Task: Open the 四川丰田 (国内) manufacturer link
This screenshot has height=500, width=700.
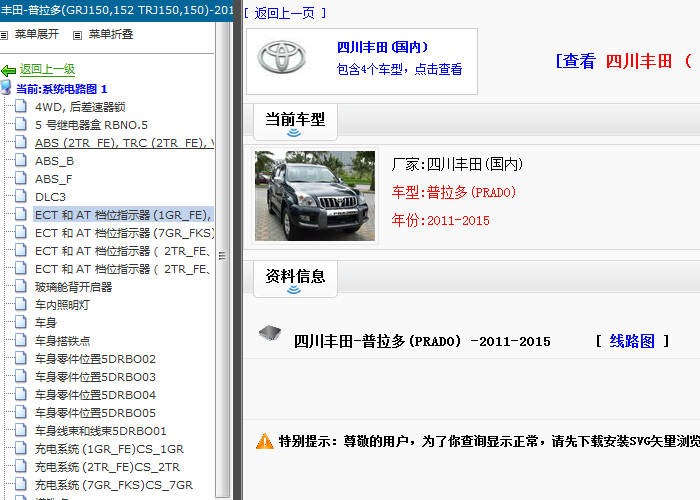Action: (x=383, y=47)
